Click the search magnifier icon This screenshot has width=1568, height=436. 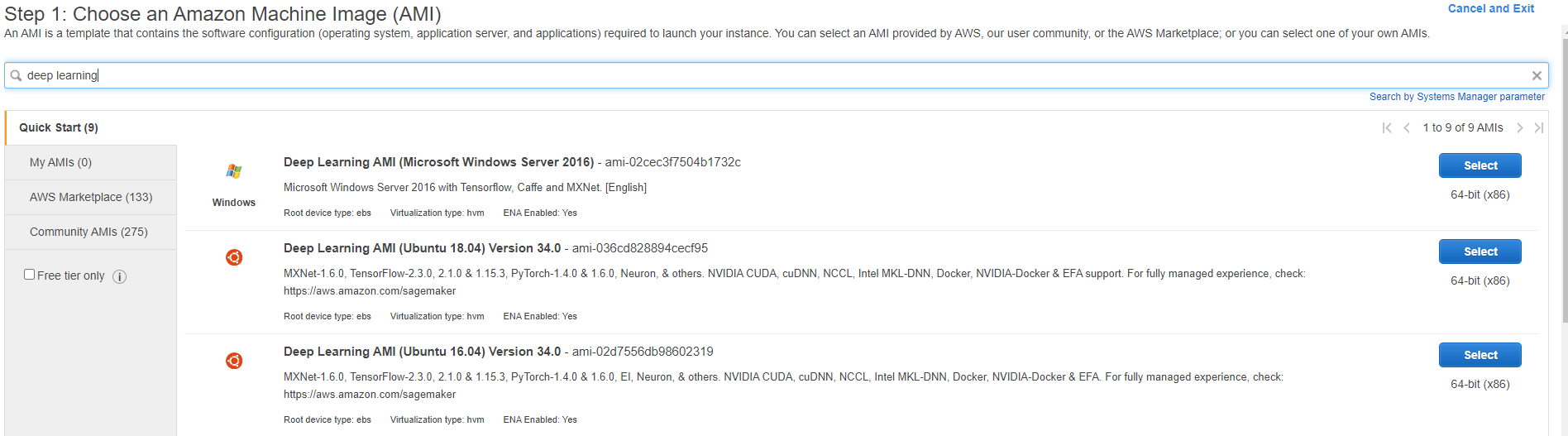(16, 75)
